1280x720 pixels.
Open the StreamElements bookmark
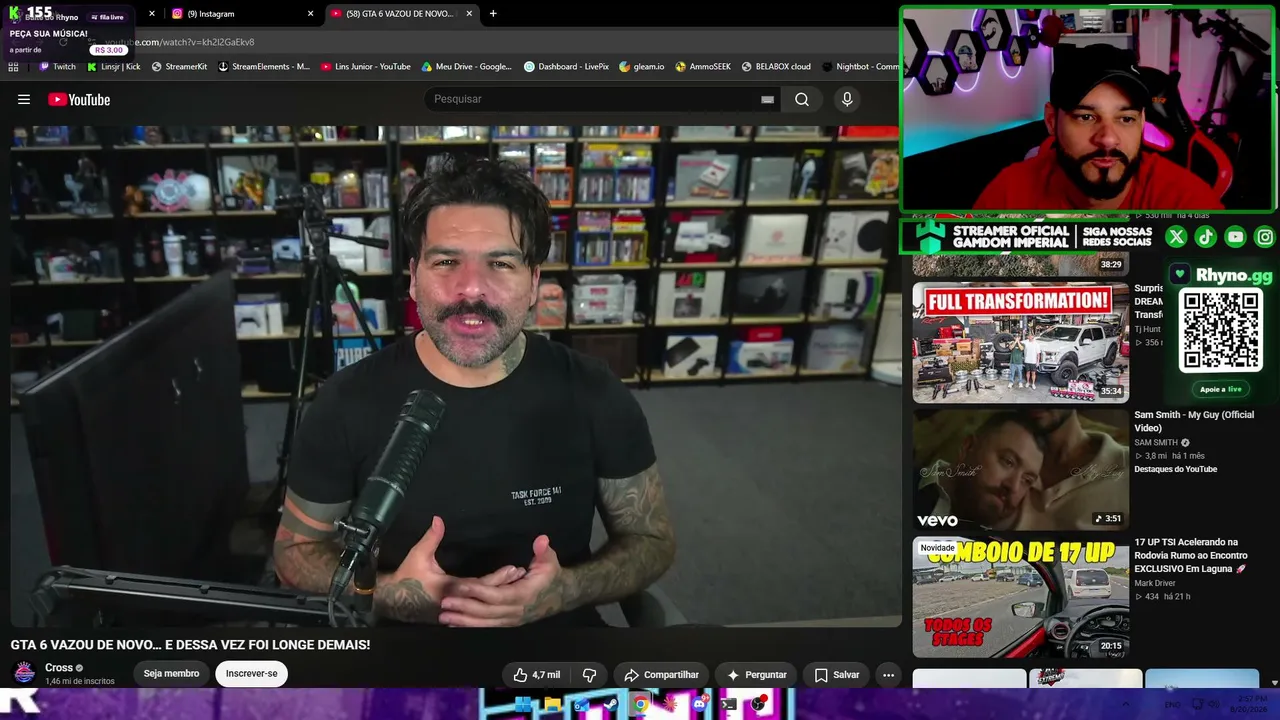click(264, 67)
